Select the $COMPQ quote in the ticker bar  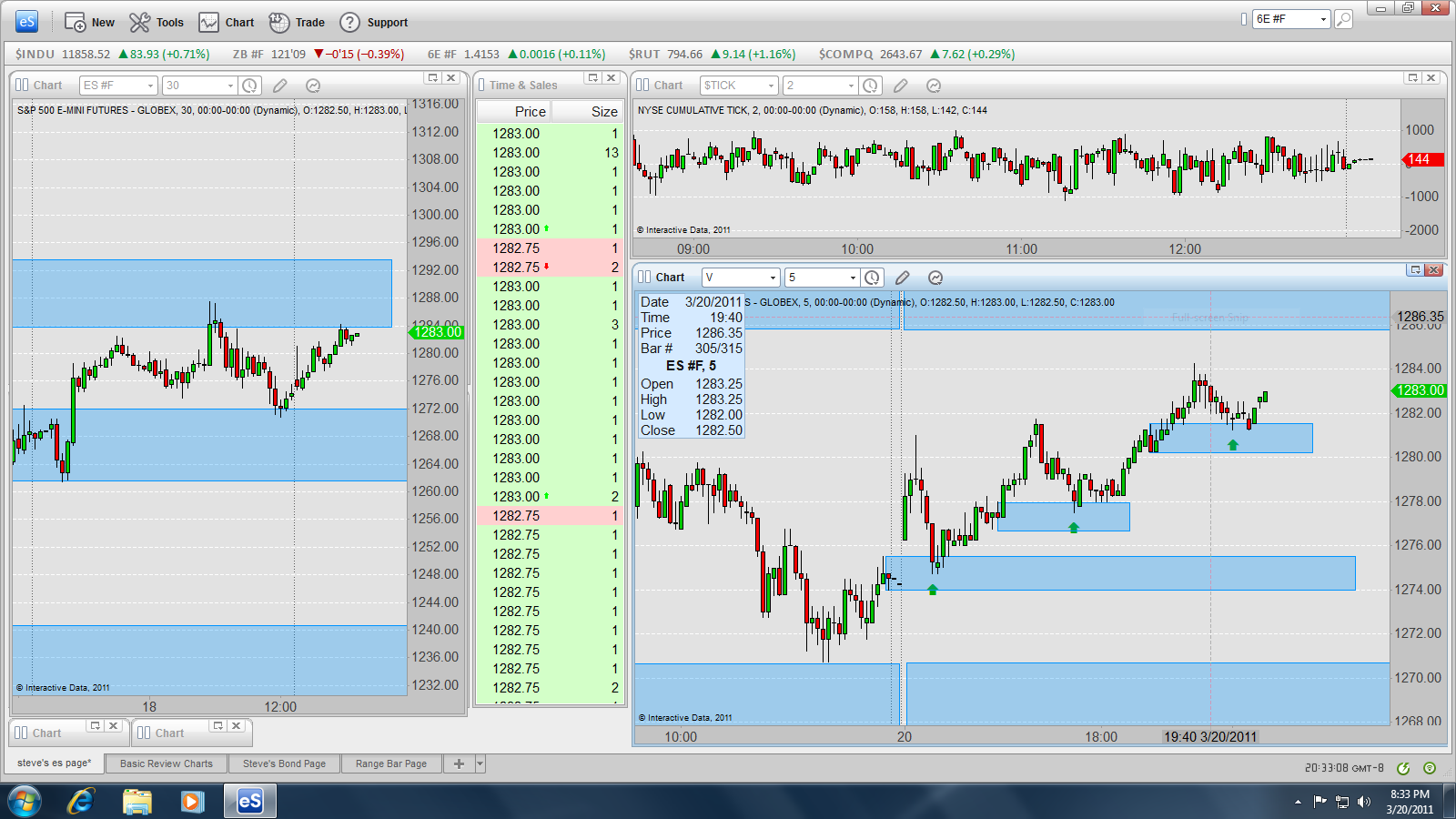[x=916, y=54]
